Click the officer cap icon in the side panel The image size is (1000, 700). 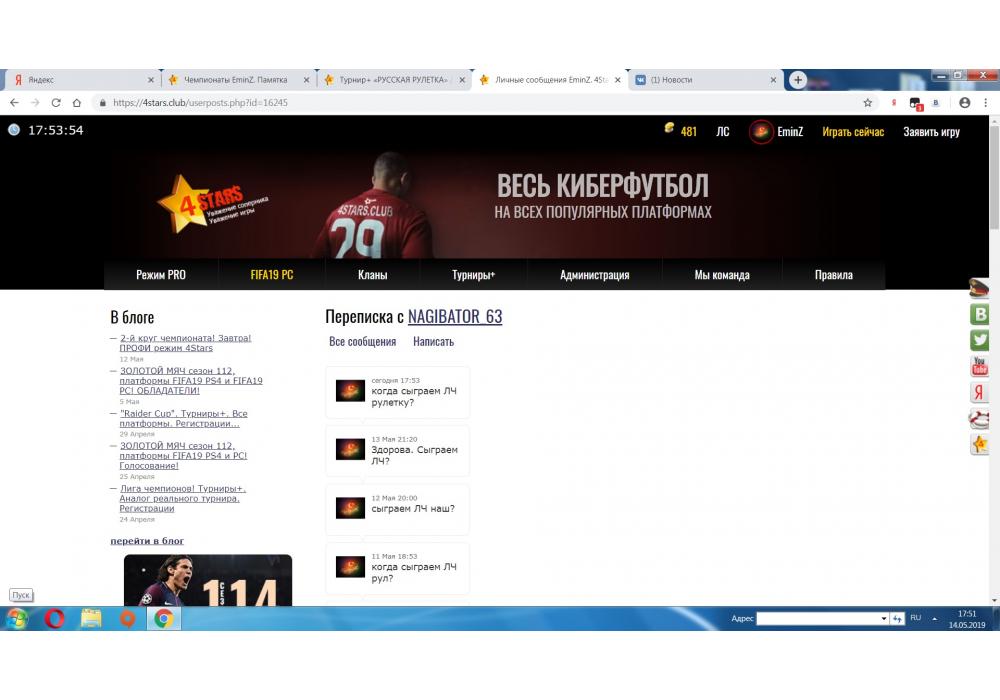coord(980,288)
